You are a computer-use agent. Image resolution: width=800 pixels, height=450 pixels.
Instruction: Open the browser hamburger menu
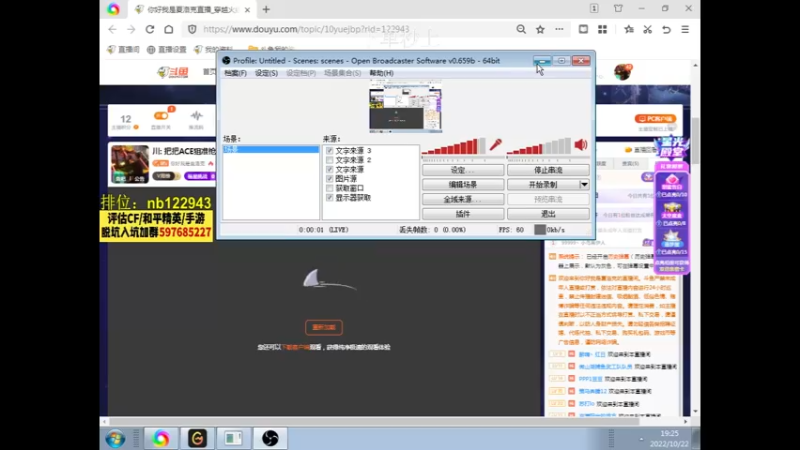click(685, 30)
